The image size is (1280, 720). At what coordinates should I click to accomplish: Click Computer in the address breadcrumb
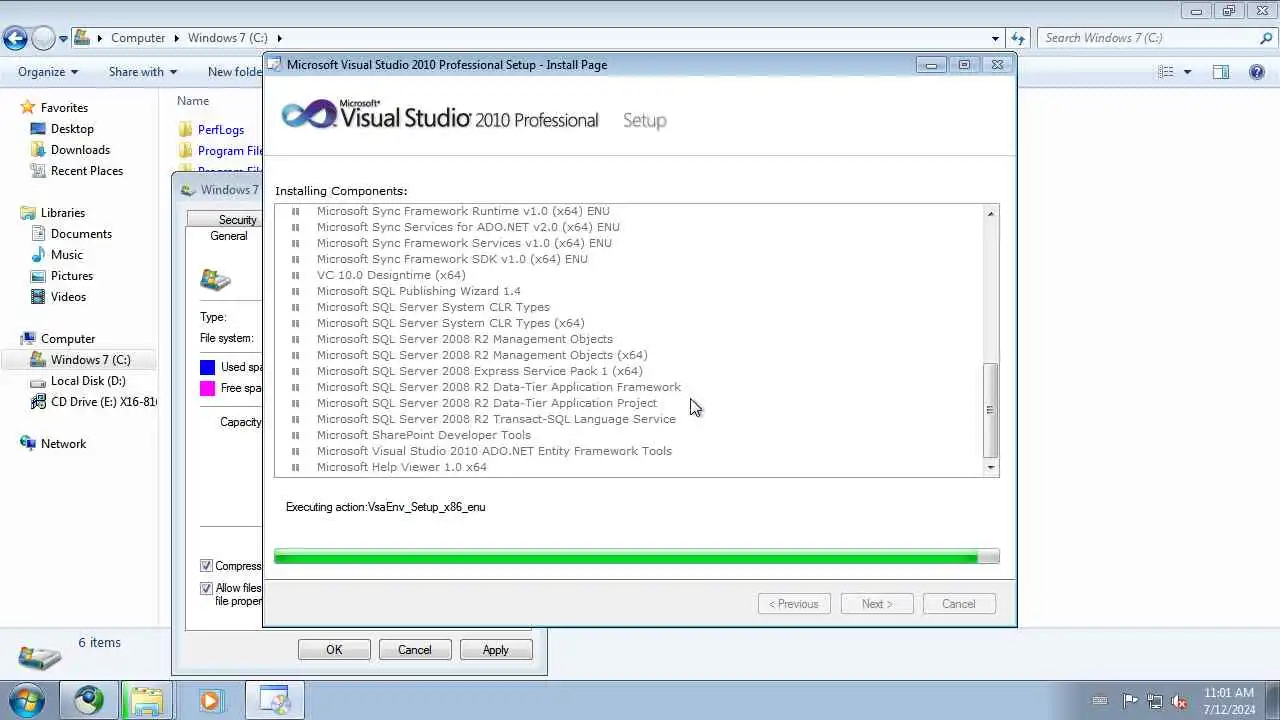(x=138, y=38)
